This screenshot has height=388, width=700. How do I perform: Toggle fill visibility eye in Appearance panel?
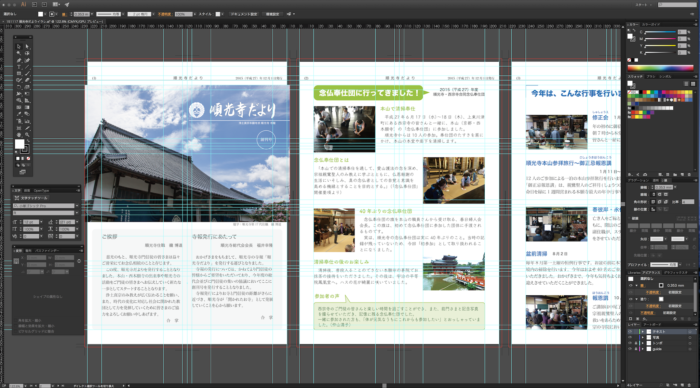click(630, 298)
